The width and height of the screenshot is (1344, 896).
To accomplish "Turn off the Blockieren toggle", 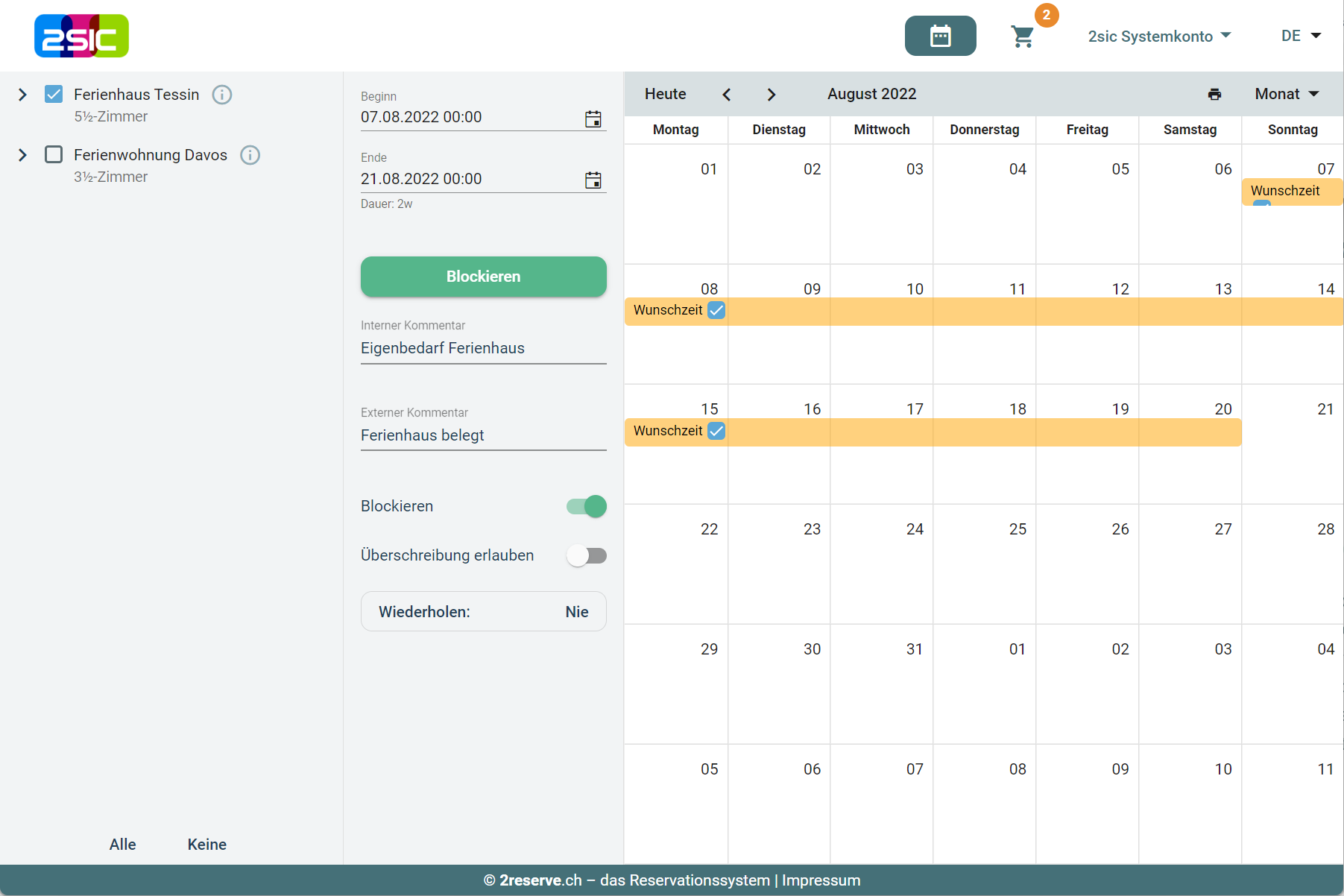I will point(587,506).
